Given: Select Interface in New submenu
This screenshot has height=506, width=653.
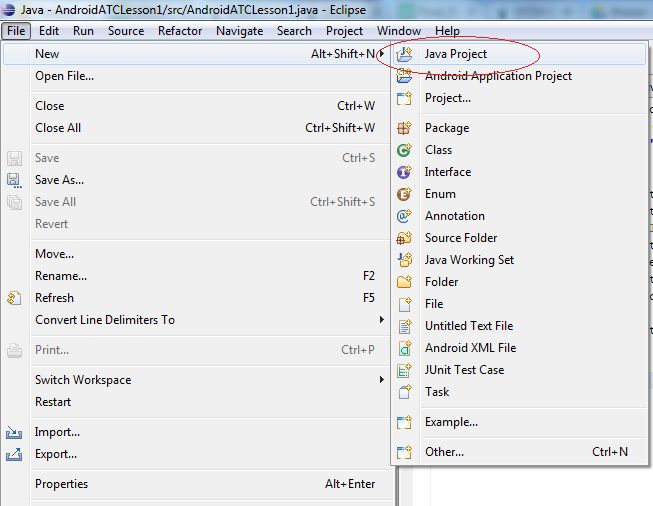Looking at the screenshot, I should (x=519, y=172).
